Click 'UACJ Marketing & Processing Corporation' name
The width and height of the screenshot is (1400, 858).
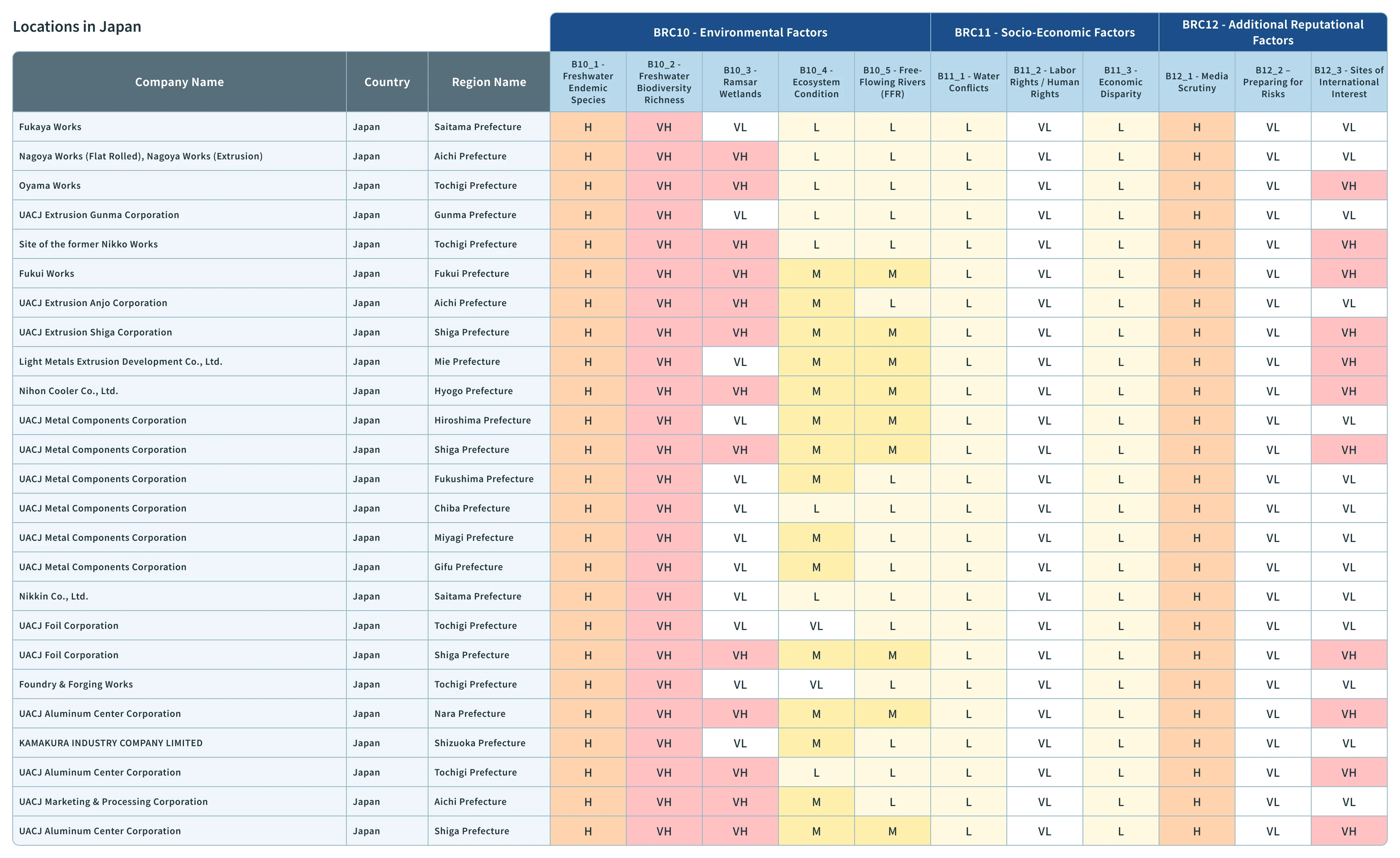tap(114, 802)
